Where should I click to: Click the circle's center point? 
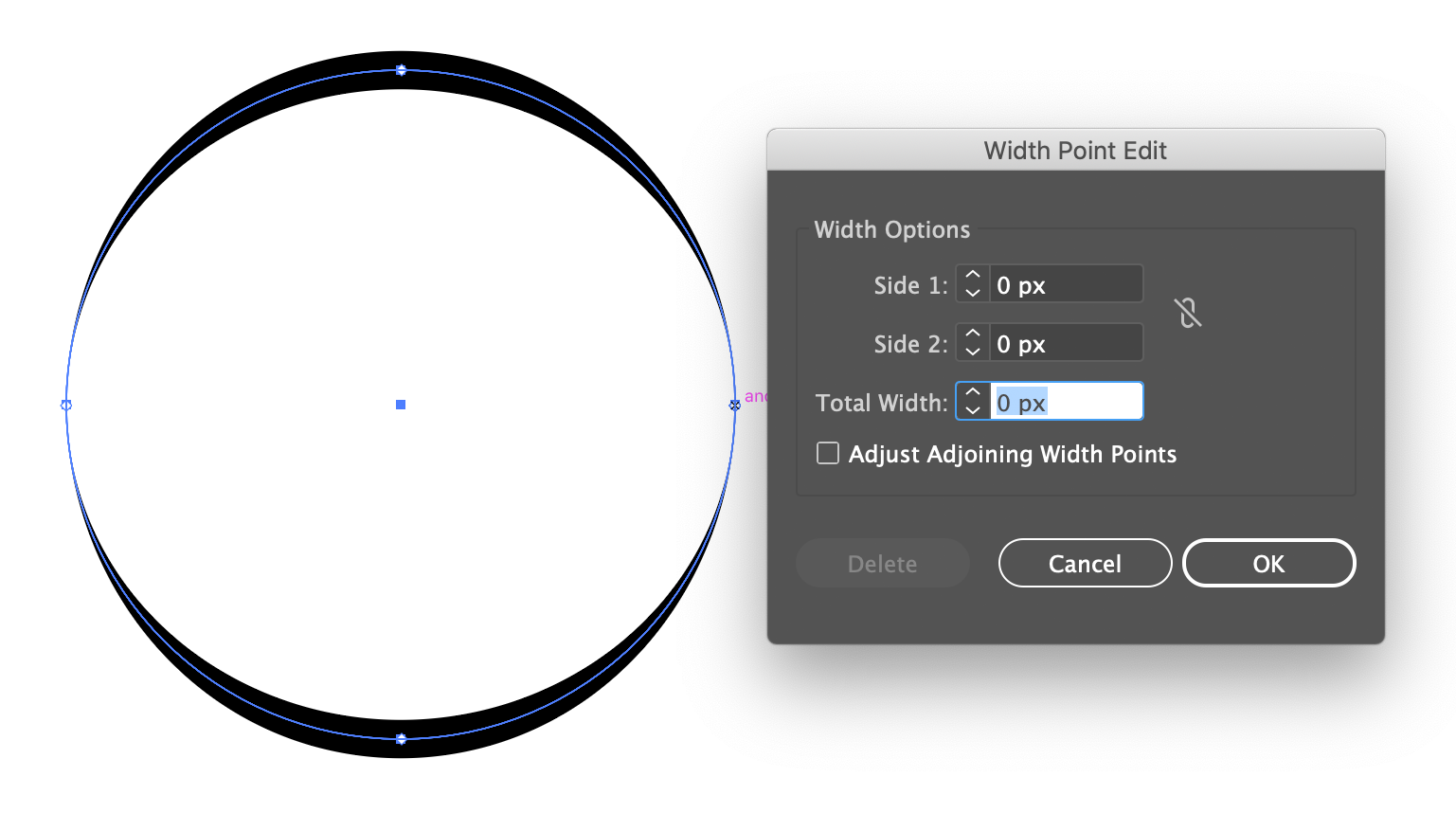400,404
